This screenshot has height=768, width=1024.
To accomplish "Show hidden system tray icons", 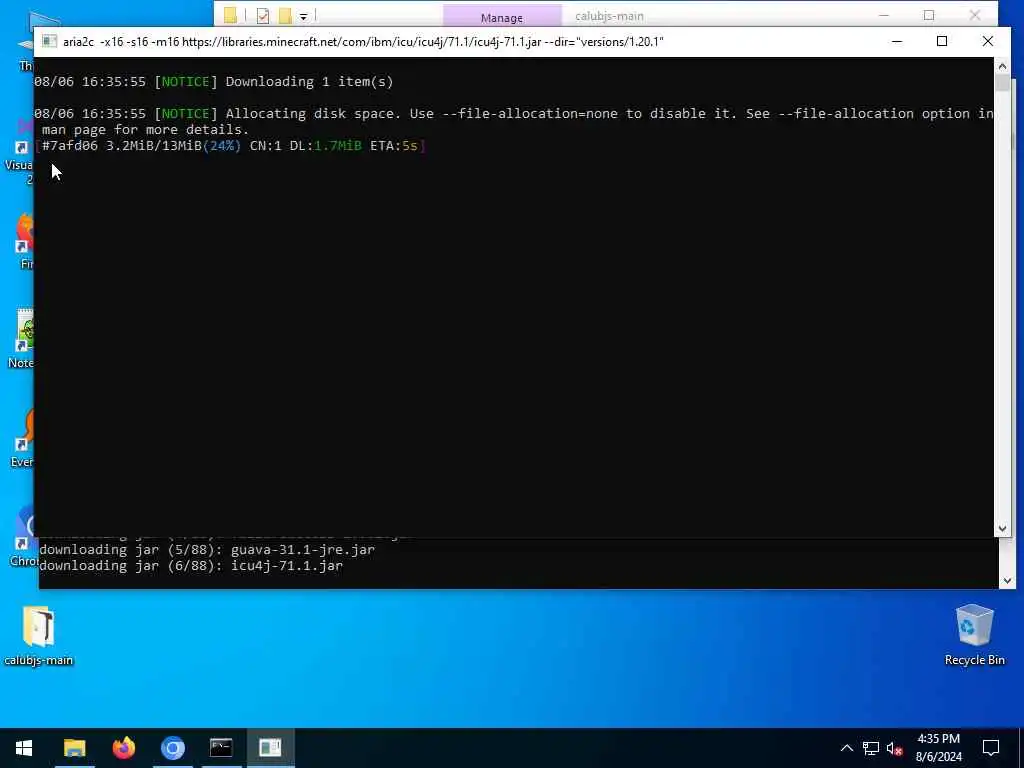I will 846,748.
